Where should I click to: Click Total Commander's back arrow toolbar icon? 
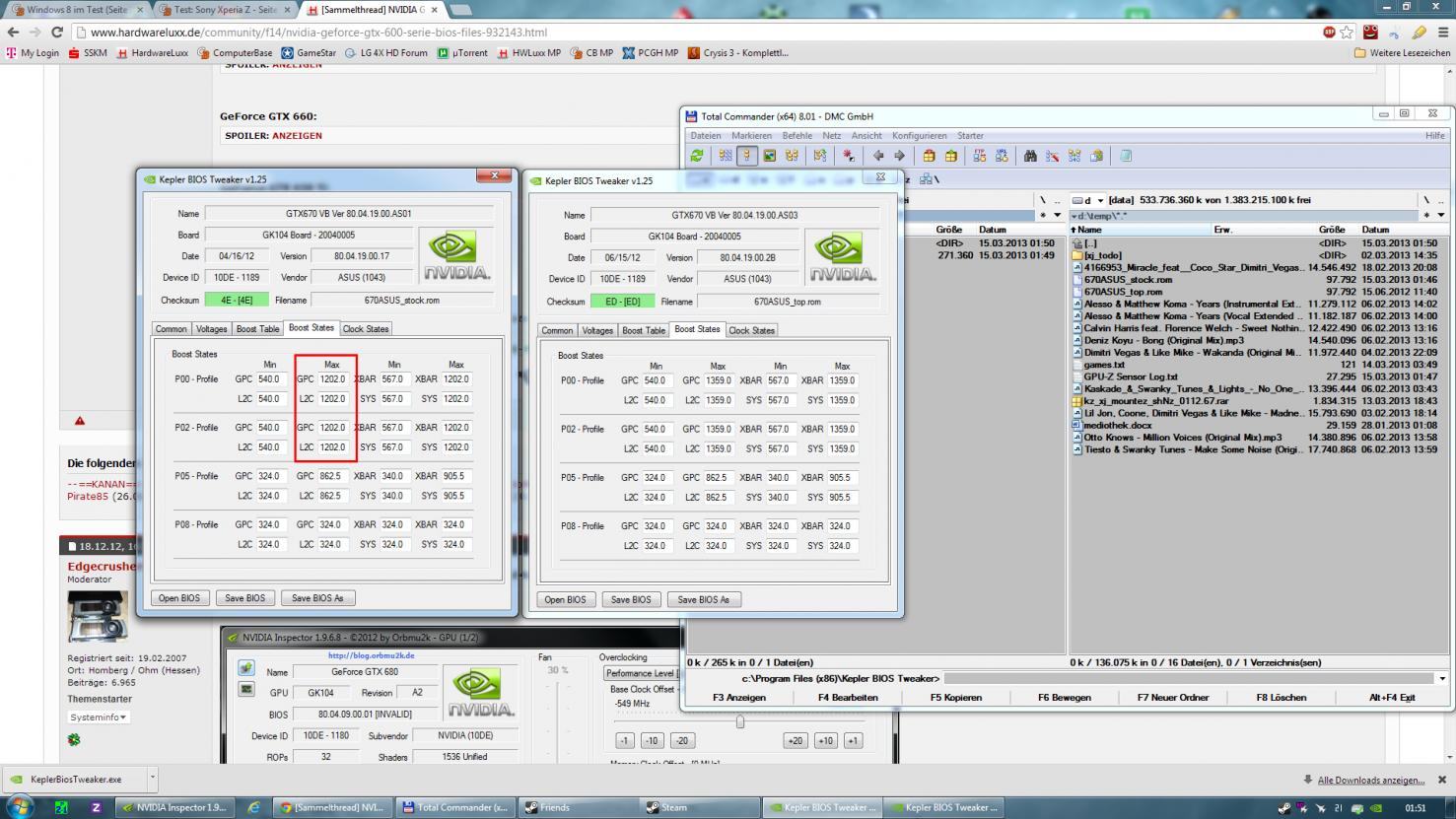[x=878, y=156]
